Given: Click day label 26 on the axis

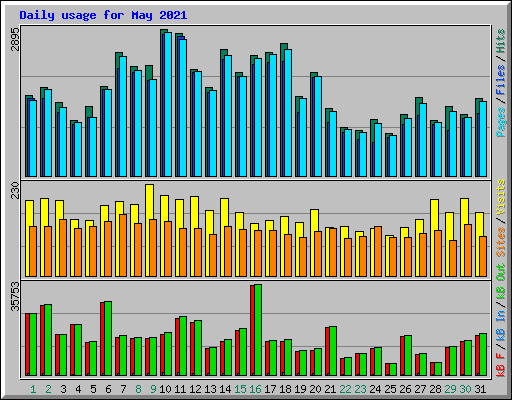Looking at the screenshot, I should click(405, 389).
